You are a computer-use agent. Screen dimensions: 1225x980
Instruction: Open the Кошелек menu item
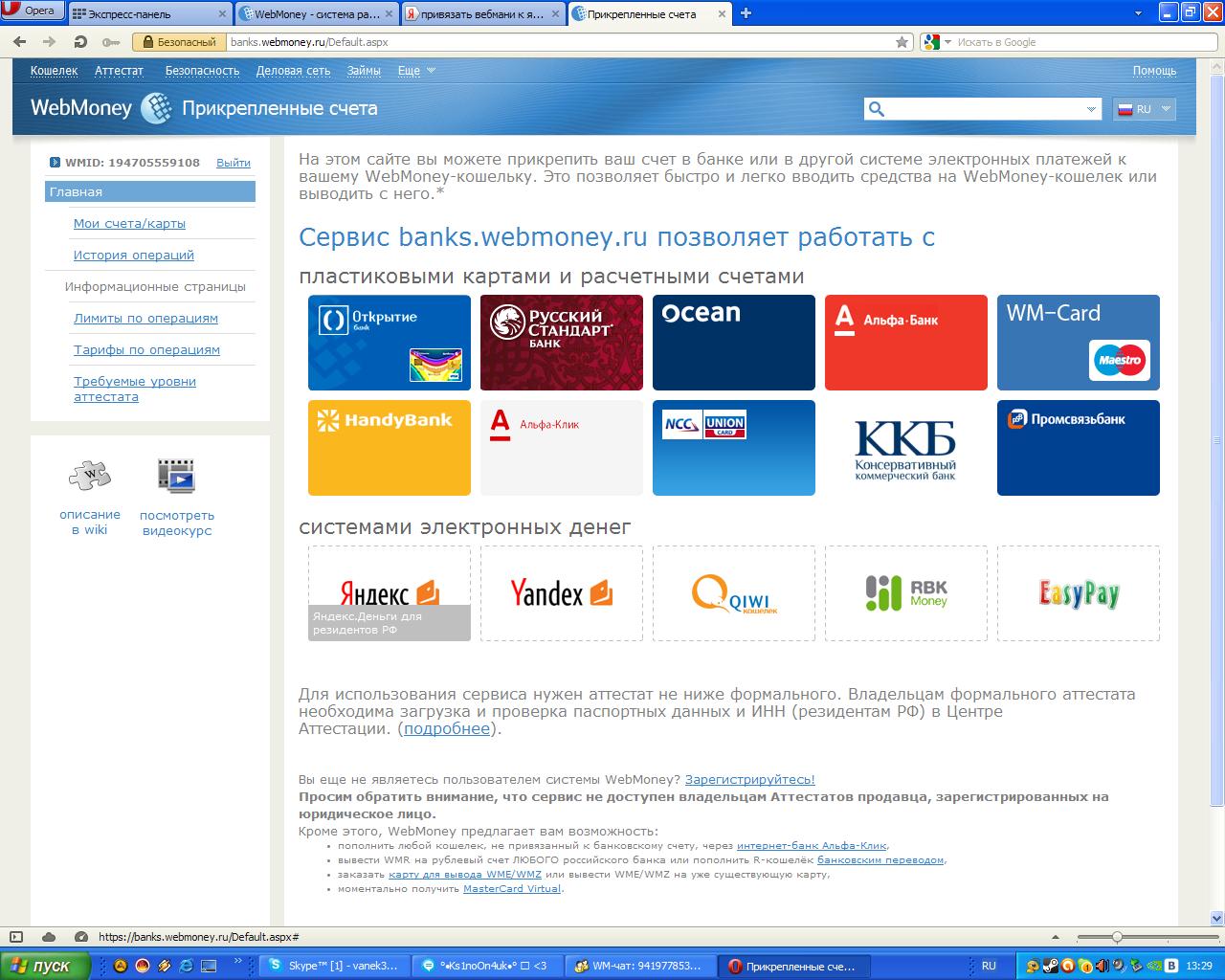point(54,71)
